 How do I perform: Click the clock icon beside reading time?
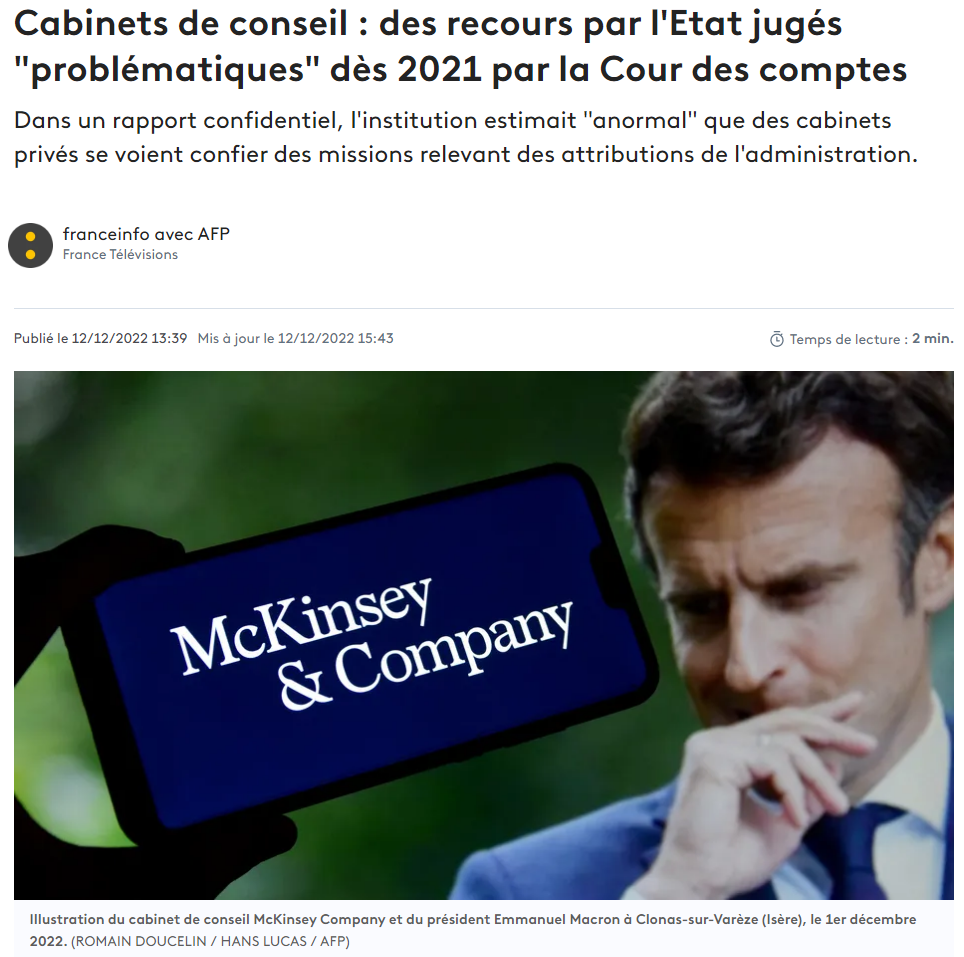pos(776,339)
